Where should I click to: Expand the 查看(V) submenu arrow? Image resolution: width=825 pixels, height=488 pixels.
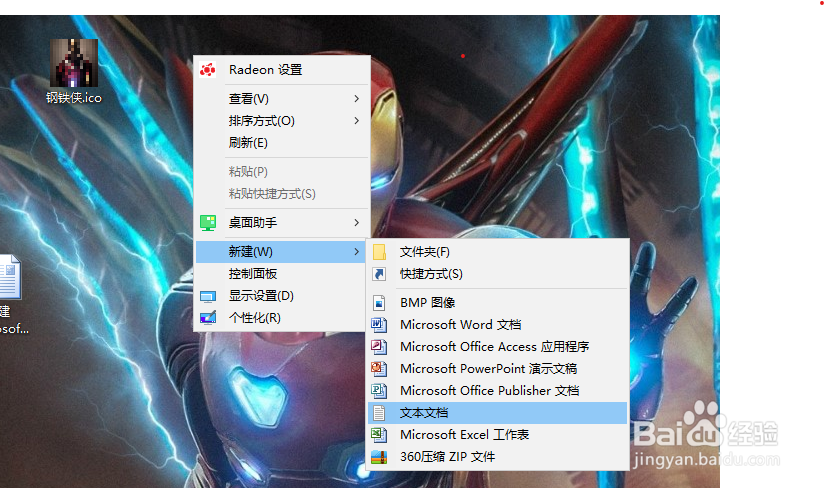[x=357, y=99]
